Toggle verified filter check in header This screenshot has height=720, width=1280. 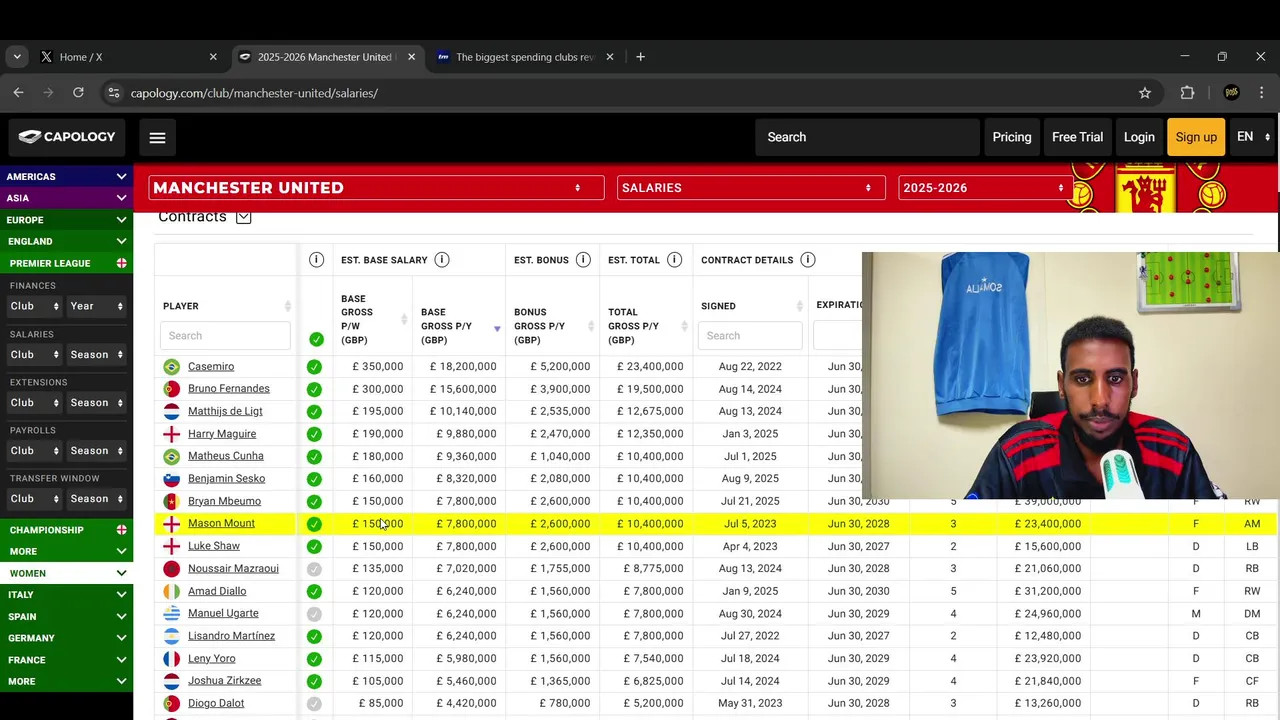tap(317, 339)
